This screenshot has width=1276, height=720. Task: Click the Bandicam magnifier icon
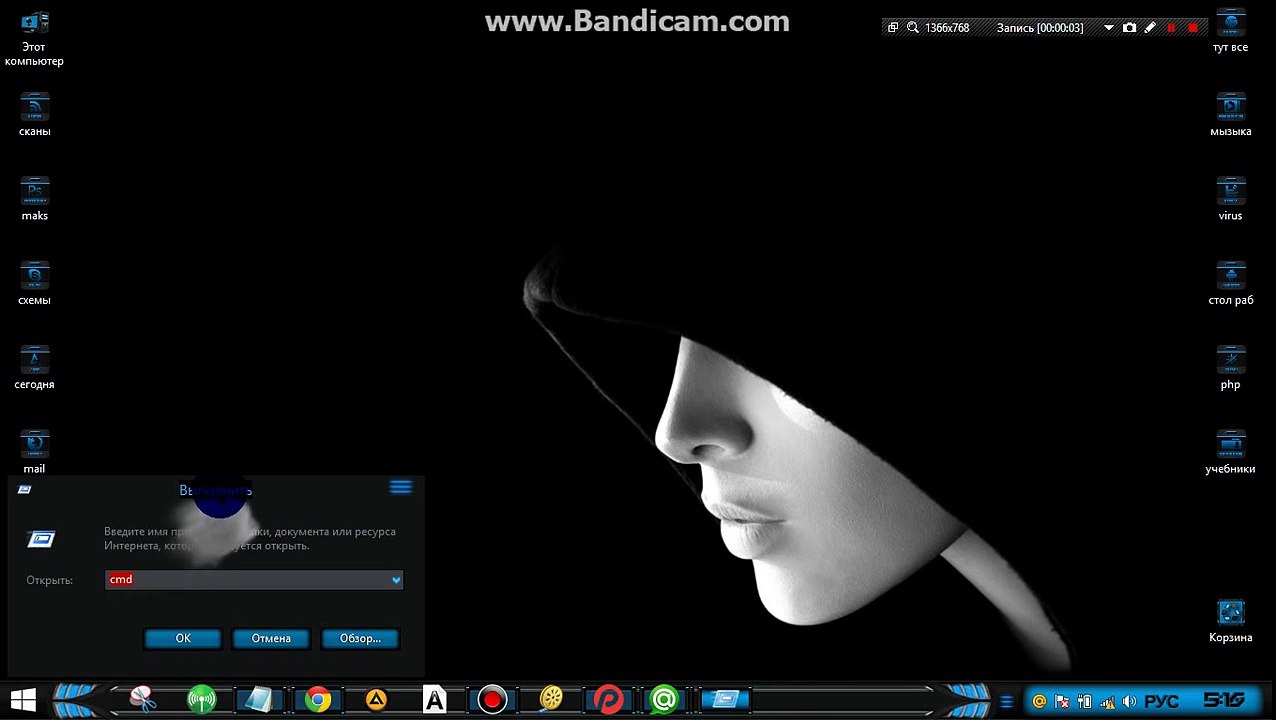pyautogui.click(x=912, y=28)
